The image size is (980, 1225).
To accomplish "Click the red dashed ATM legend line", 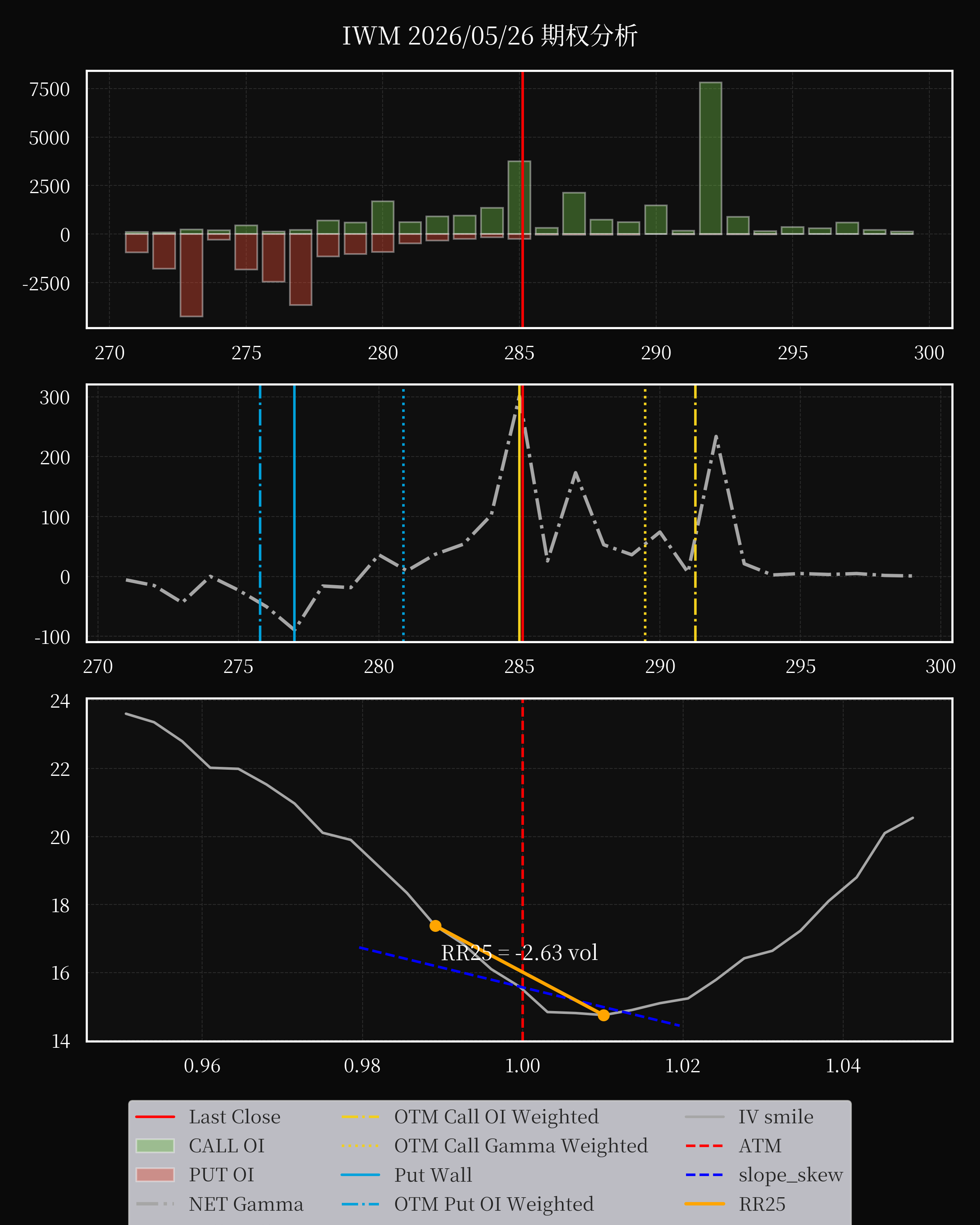I will coord(704,1146).
